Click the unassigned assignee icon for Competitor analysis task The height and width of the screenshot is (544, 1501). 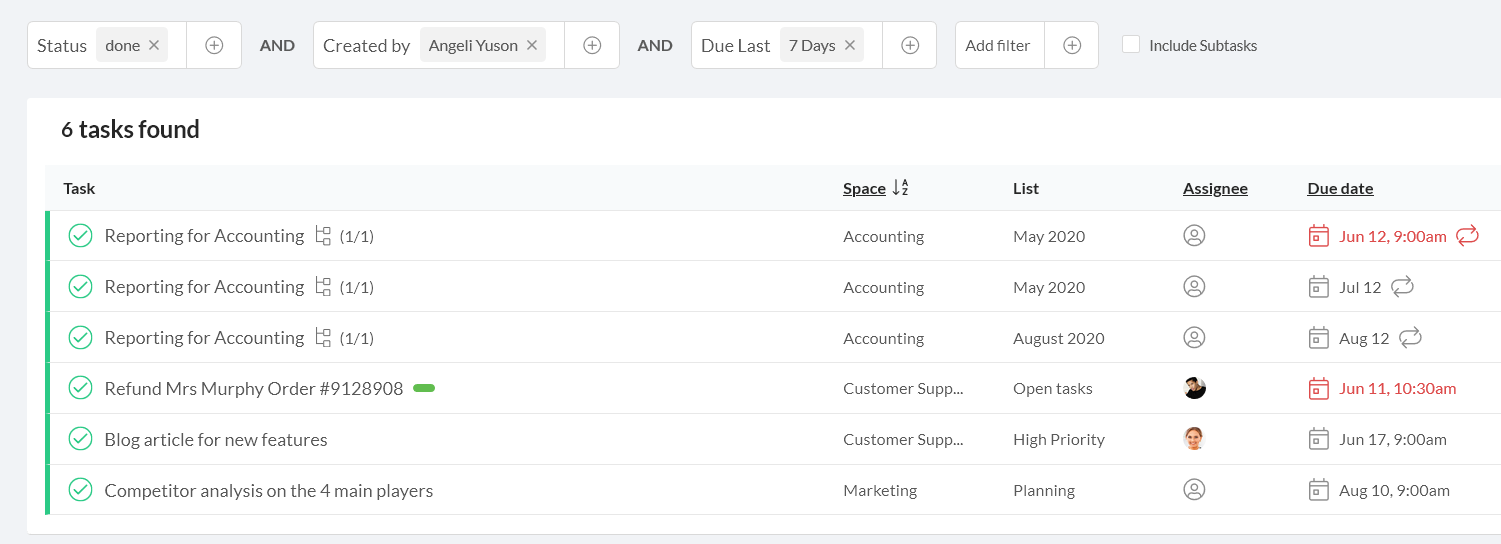1194,490
